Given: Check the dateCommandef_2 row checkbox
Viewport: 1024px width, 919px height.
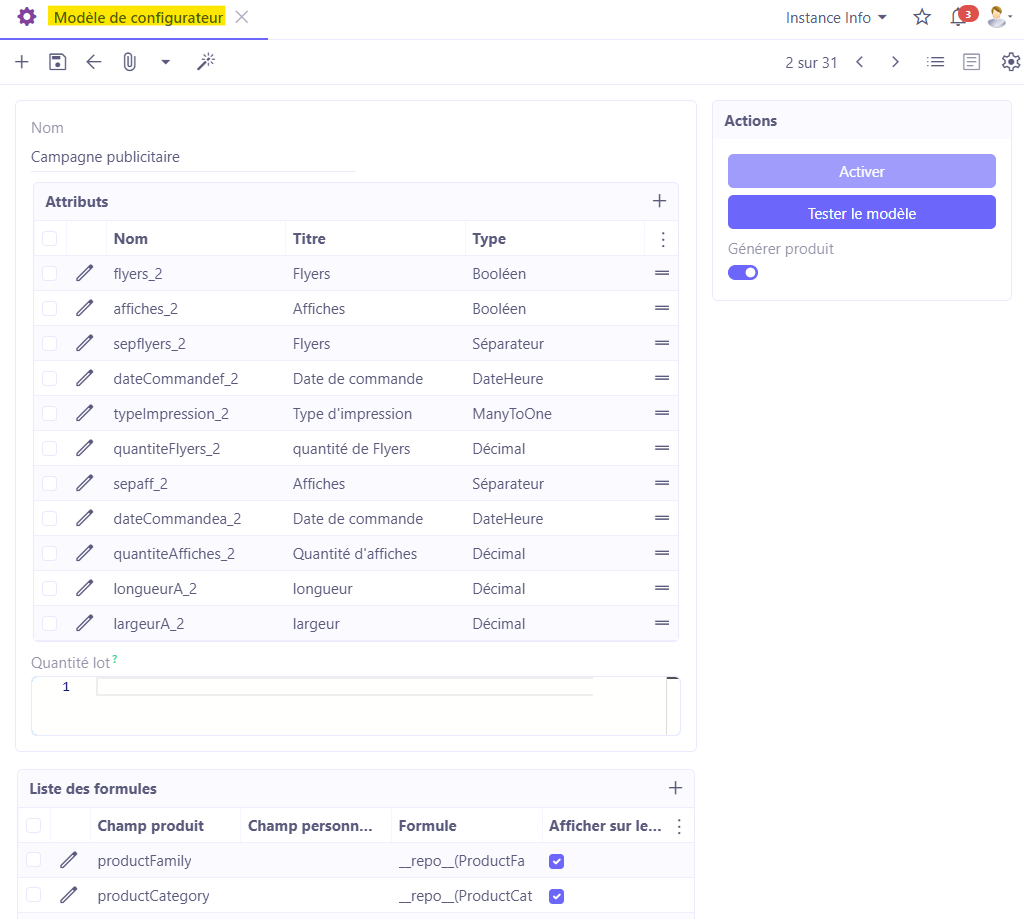Looking at the screenshot, I should click(x=50, y=378).
